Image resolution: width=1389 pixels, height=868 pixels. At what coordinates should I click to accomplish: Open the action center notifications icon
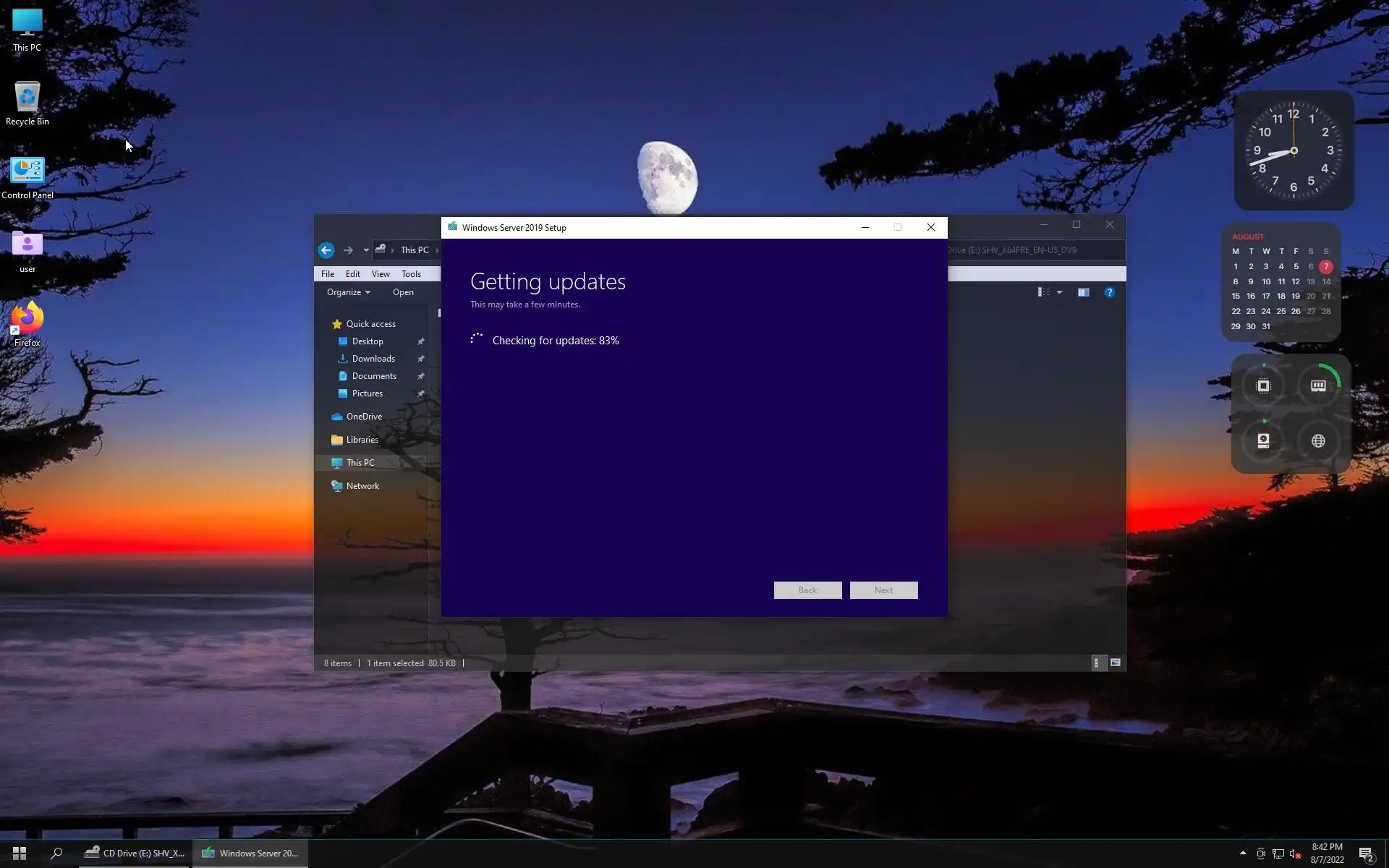click(x=1366, y=854)
